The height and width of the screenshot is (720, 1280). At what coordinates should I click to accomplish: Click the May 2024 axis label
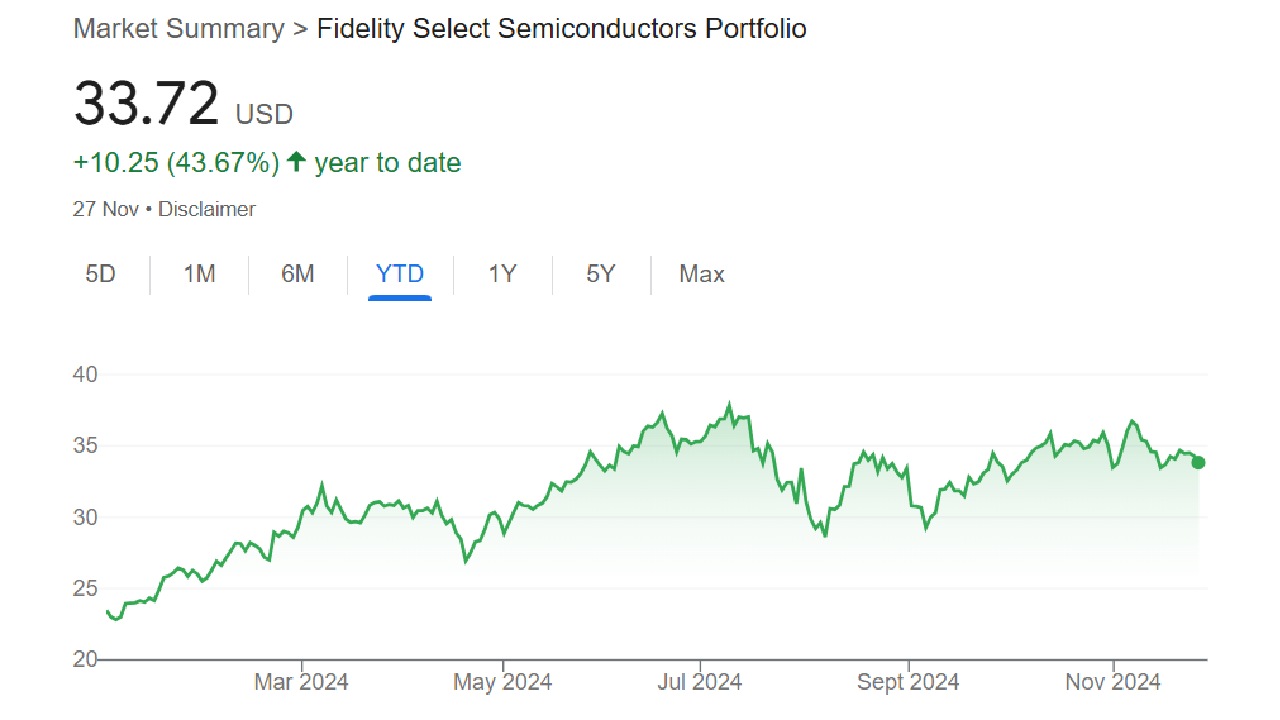[x=502, y=682]
